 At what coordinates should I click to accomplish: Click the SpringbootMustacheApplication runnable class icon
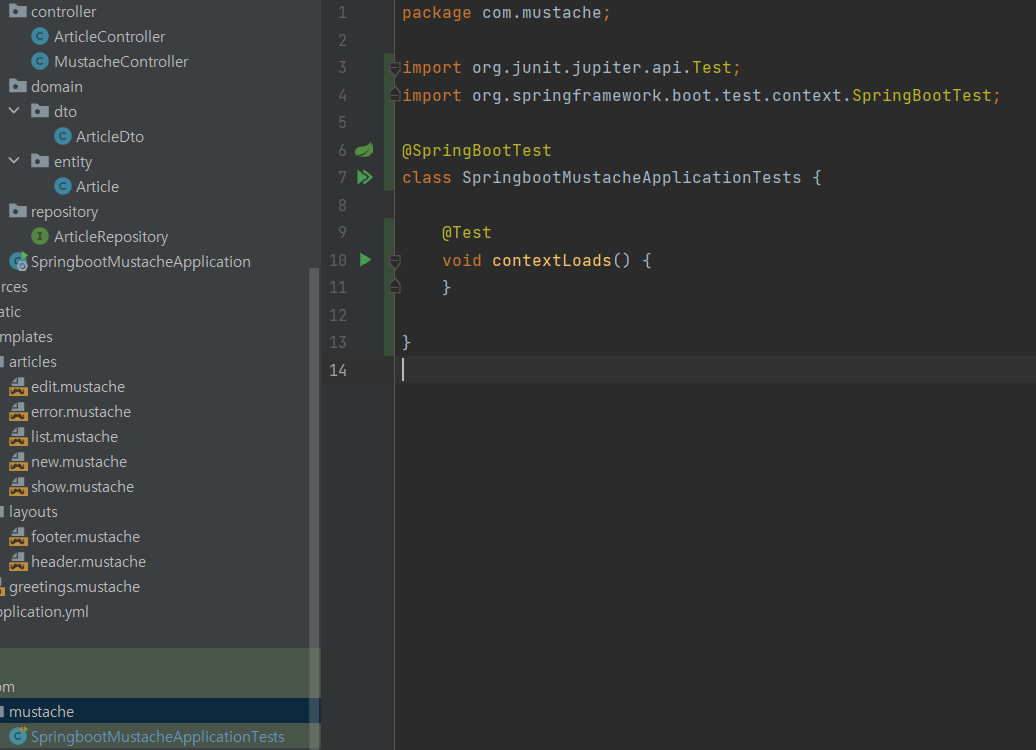pos(18,261)
